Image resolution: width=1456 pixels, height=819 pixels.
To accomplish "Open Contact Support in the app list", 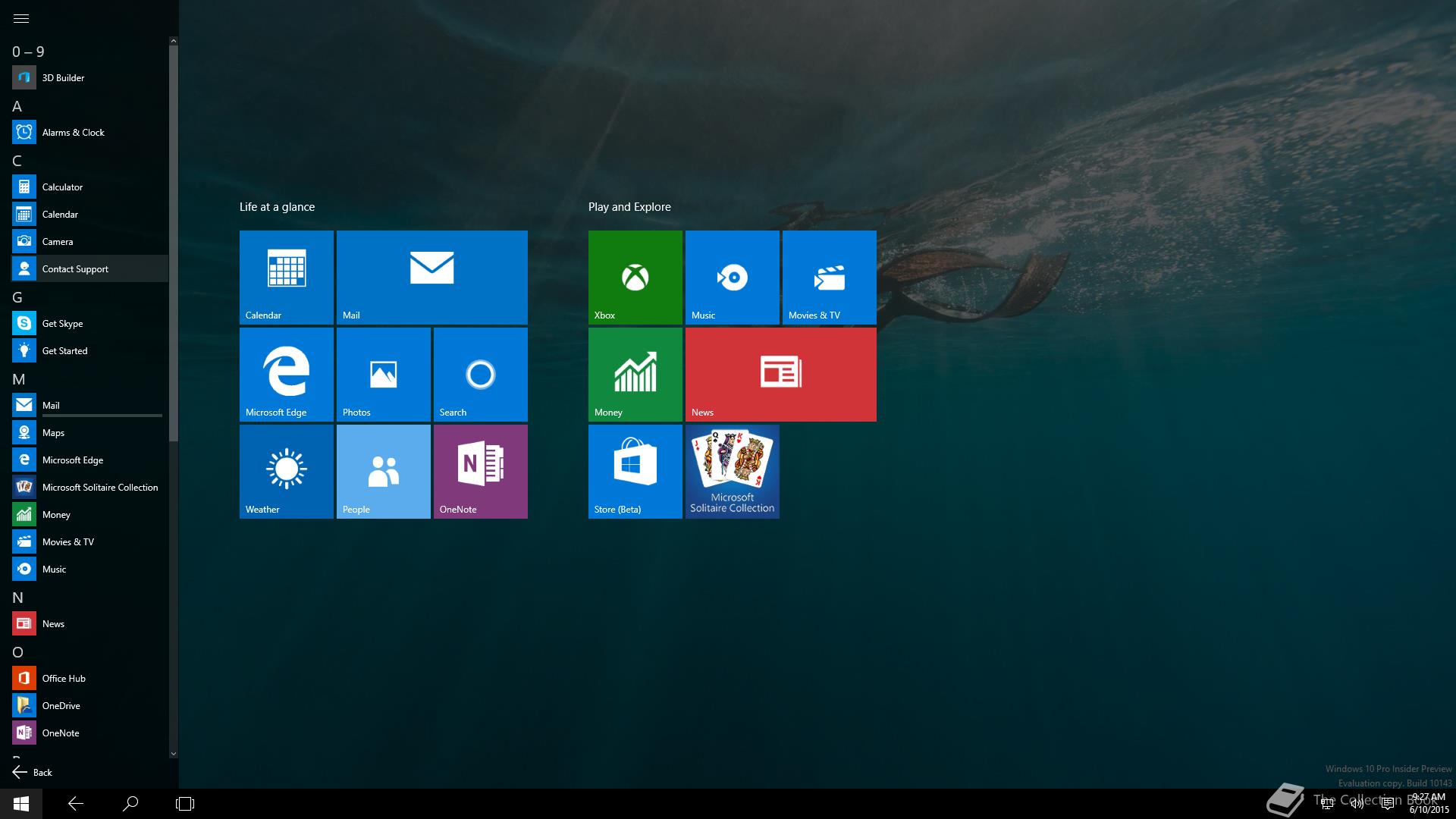I will point(89,268).
